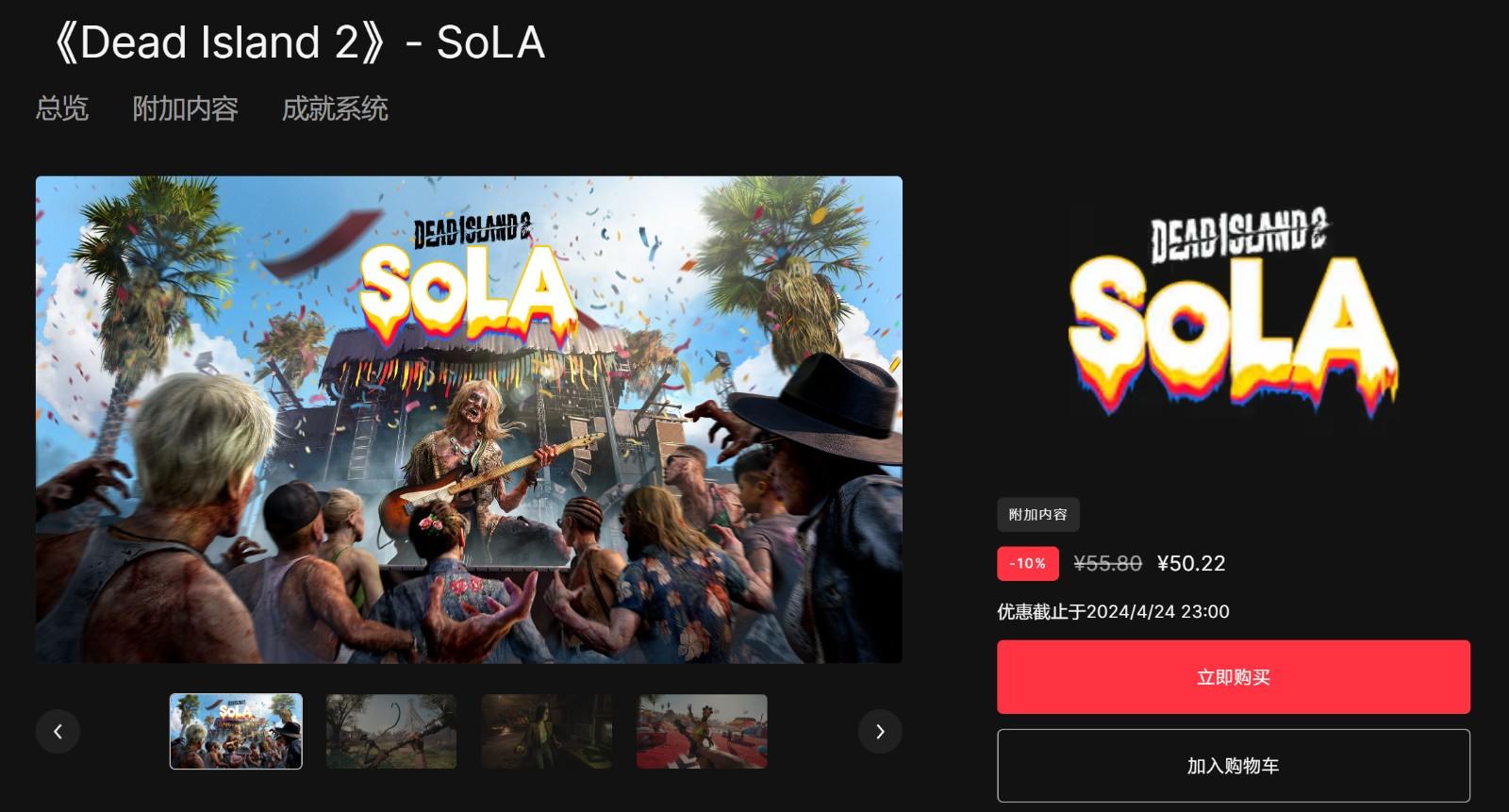Click the struck-through ¥55.80 original price
This screenshot has width=1509, height=812.
point(1108,563)
